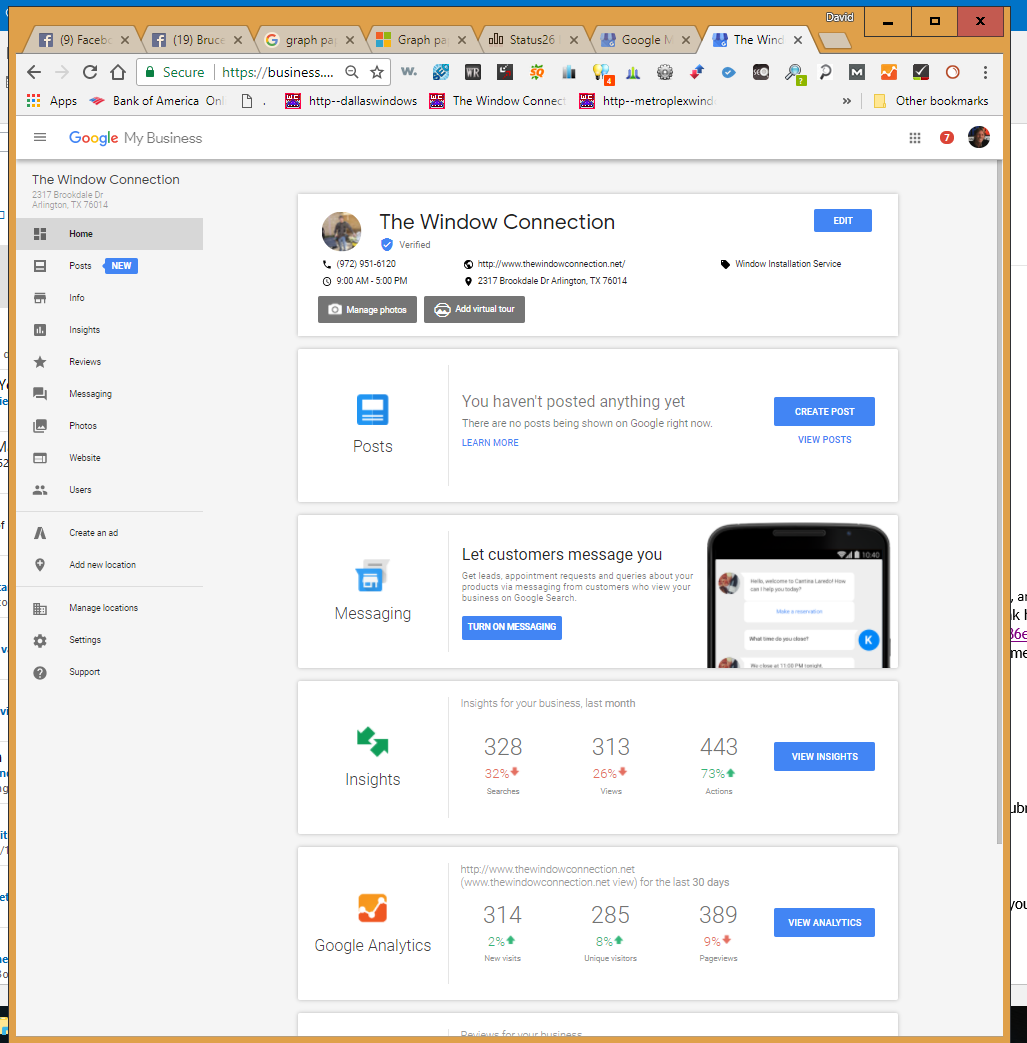Click the Manage locations building icon
The width and height of the screenshot is (1027, 1043).
(x=40, y=608)
